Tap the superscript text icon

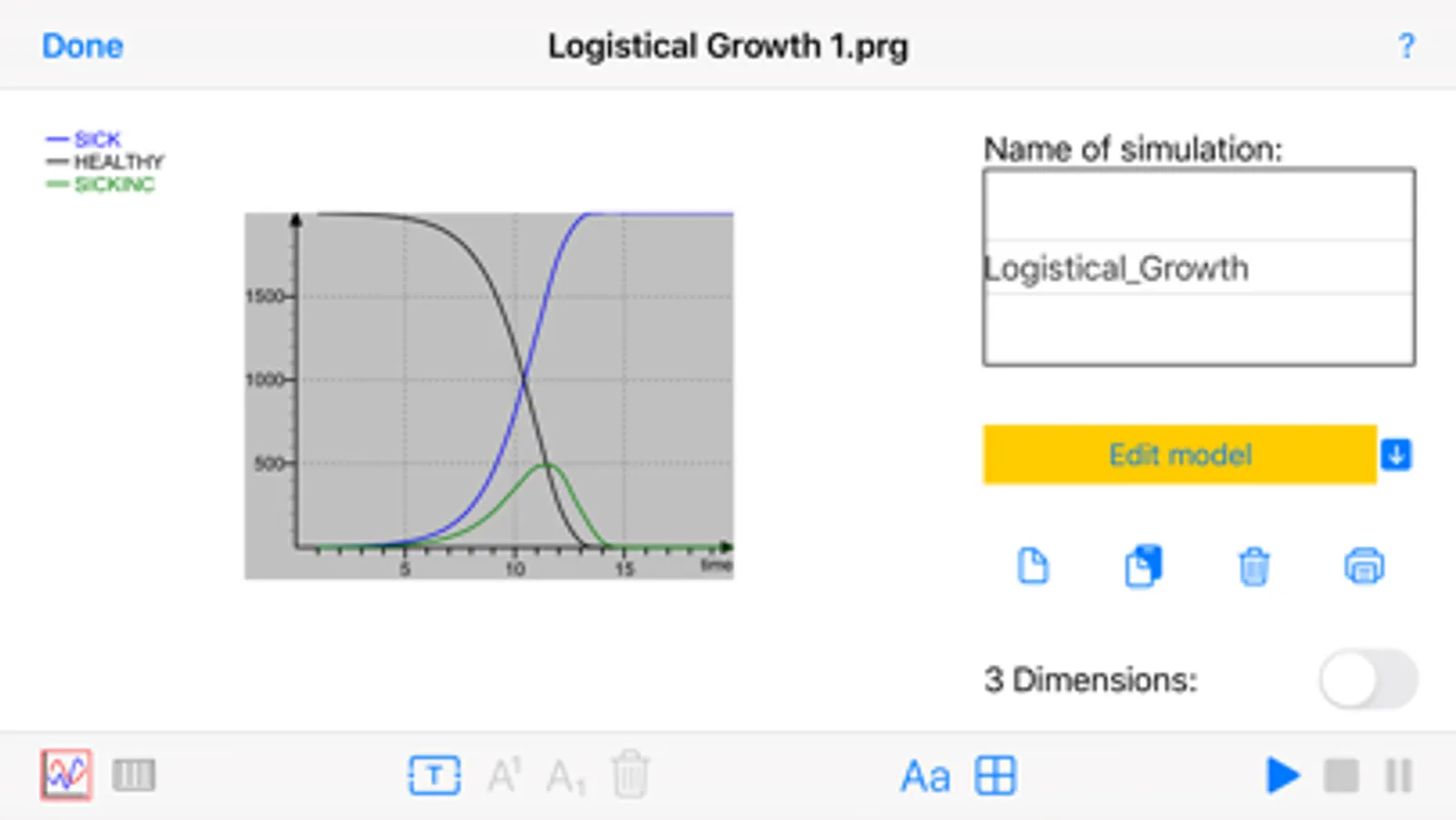[504, 775]
